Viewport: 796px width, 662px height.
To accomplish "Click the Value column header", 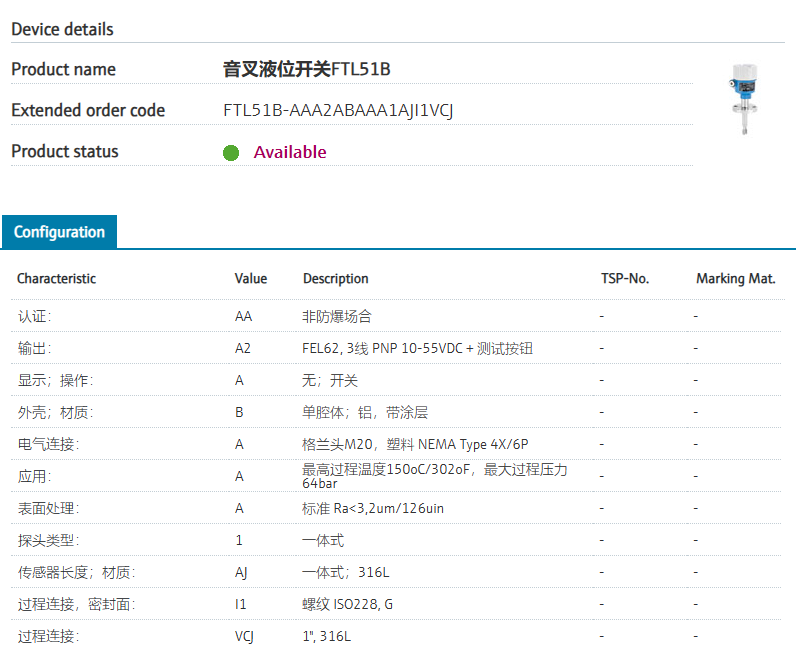I will 251,279.
